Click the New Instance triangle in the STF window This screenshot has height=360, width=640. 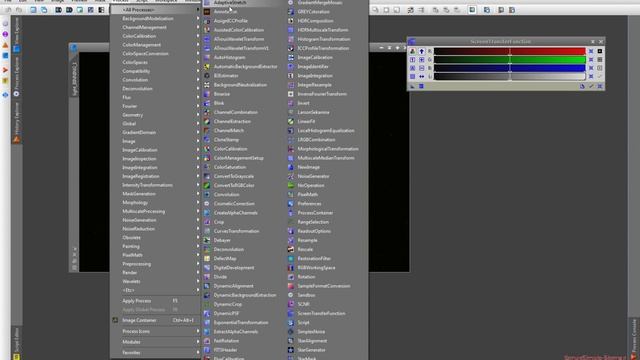tap(412, 86)
